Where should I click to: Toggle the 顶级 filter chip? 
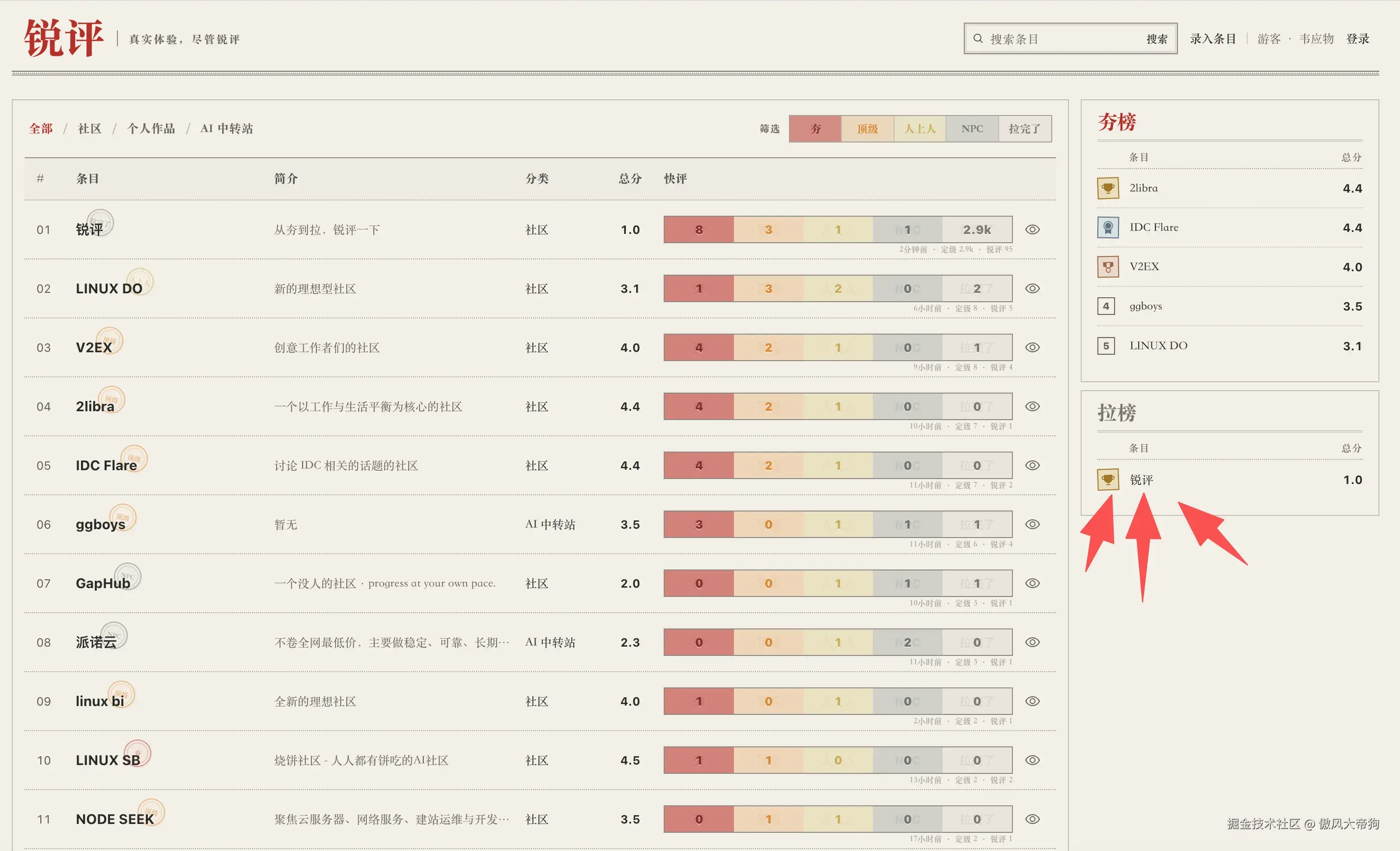[x=868, y=129]
